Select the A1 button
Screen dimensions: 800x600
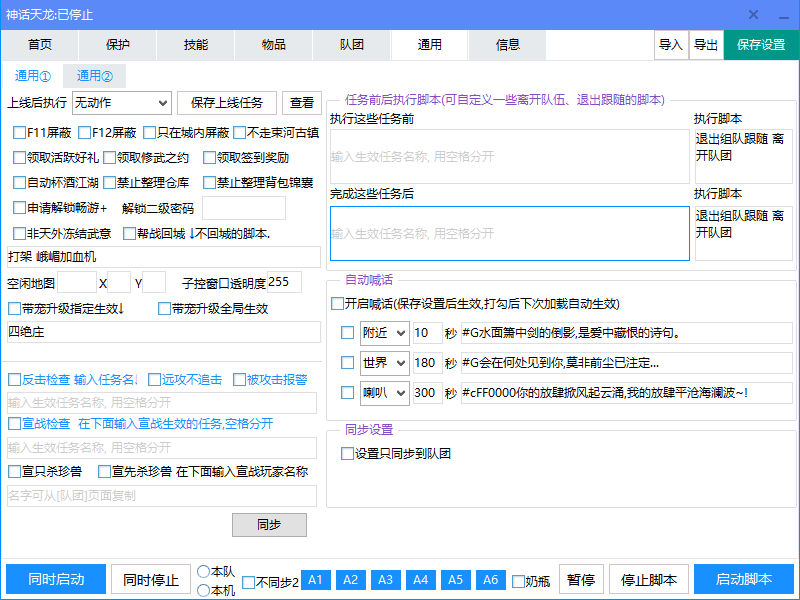coord(316,580)
